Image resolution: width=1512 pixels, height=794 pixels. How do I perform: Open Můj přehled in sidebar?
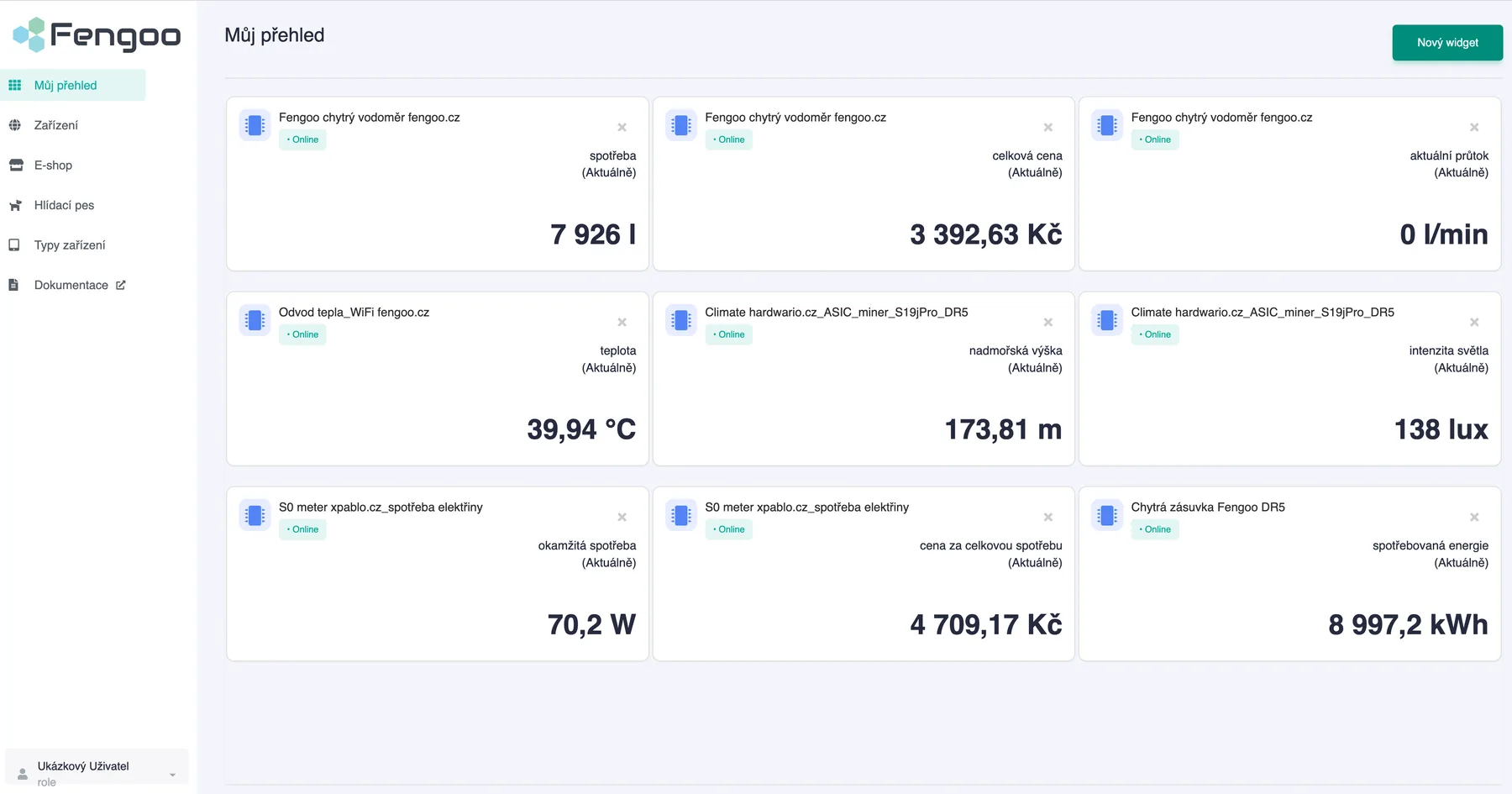pyautogui.click(x=73, y=85)
